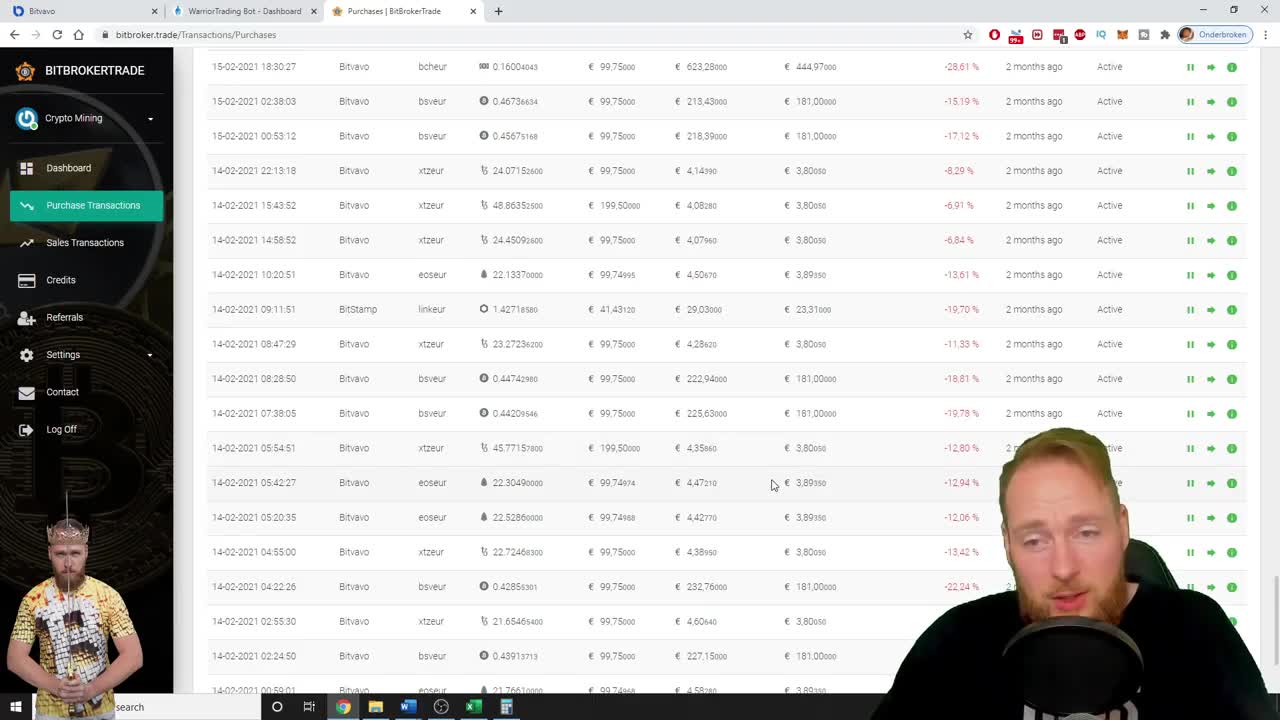Pause the xtzeur 15:43:52 transaction
The image size is (1280, 720).
click(1190, 206)
